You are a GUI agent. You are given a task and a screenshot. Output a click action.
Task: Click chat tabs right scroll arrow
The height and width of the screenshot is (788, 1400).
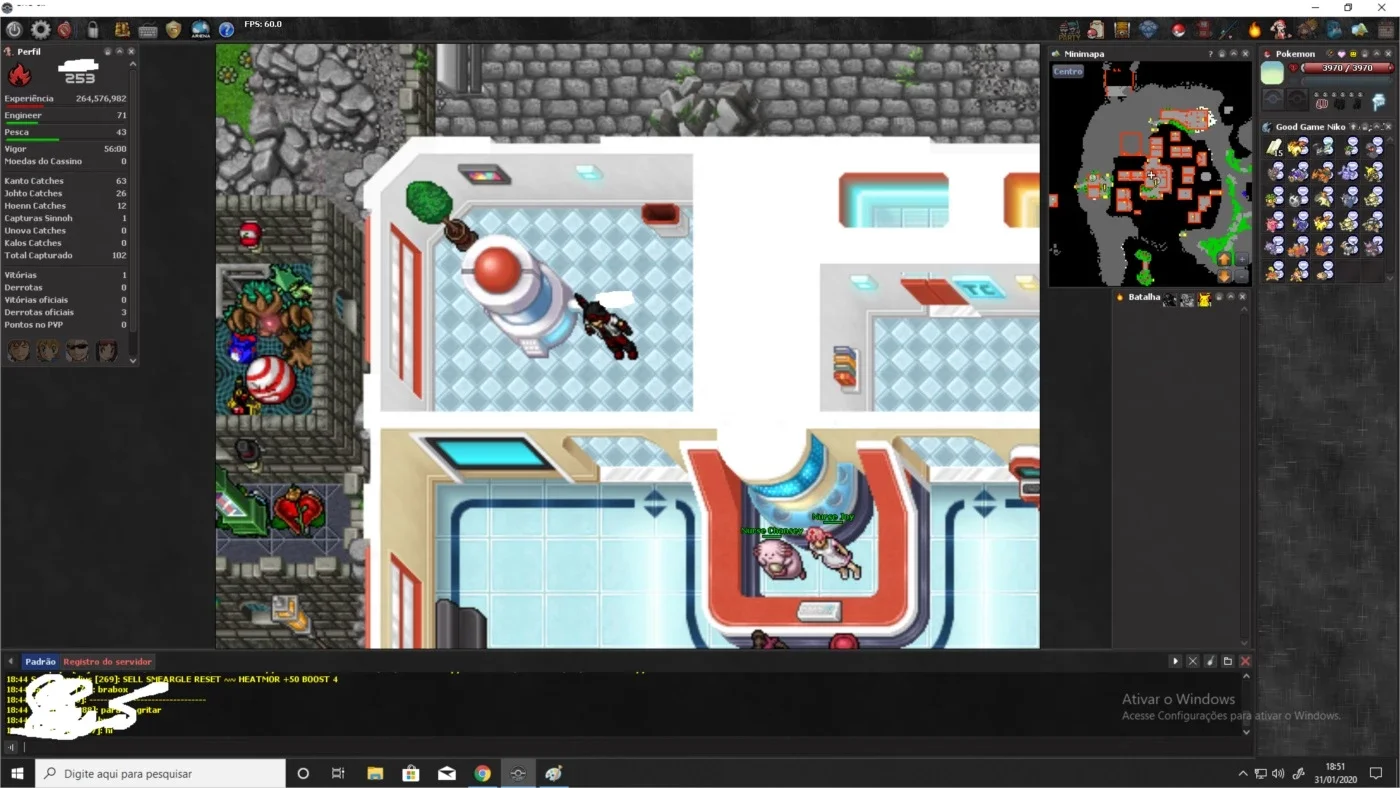point(1175,661)
